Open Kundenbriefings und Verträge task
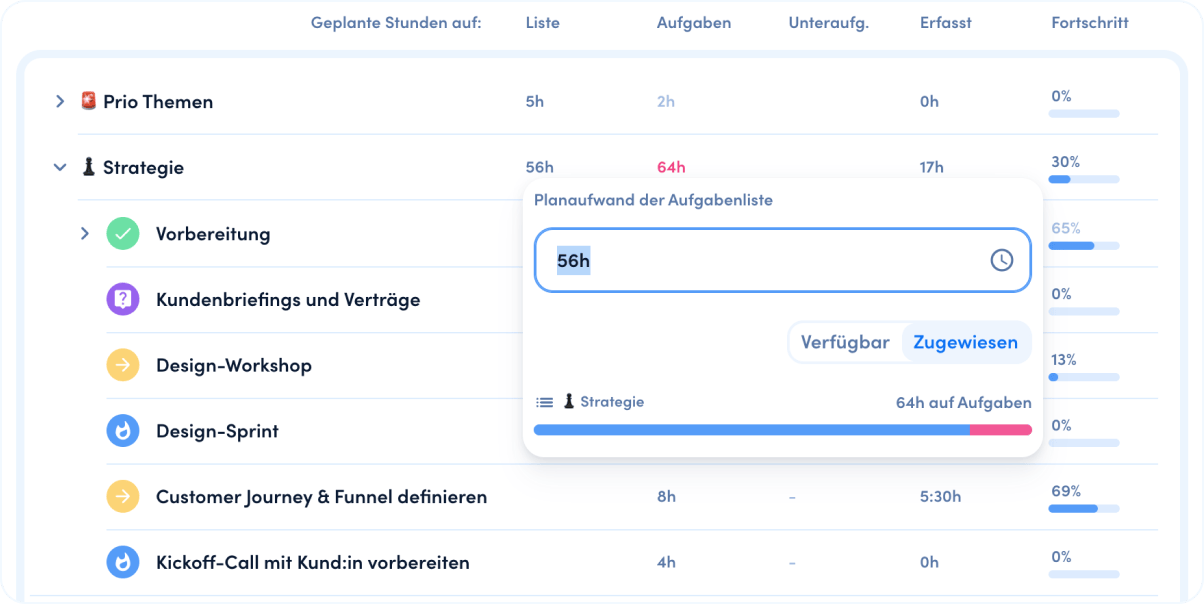The height and width of the screenshot is (604, 1204). (288, 299)
